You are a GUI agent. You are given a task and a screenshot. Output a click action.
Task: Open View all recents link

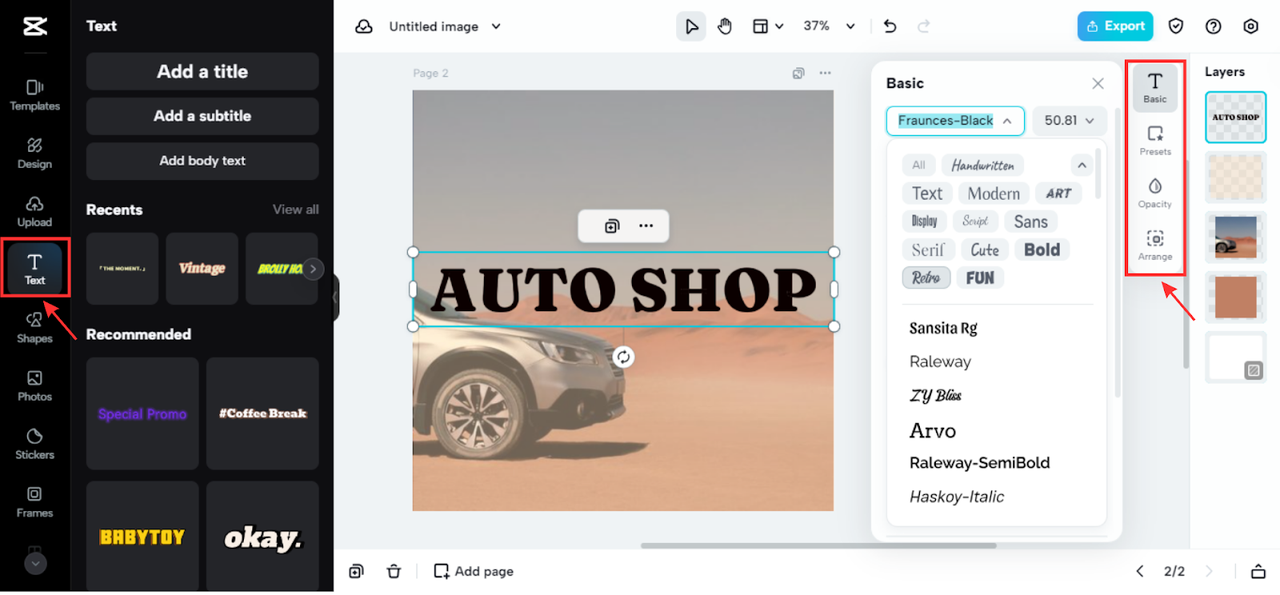coord(296,209)
